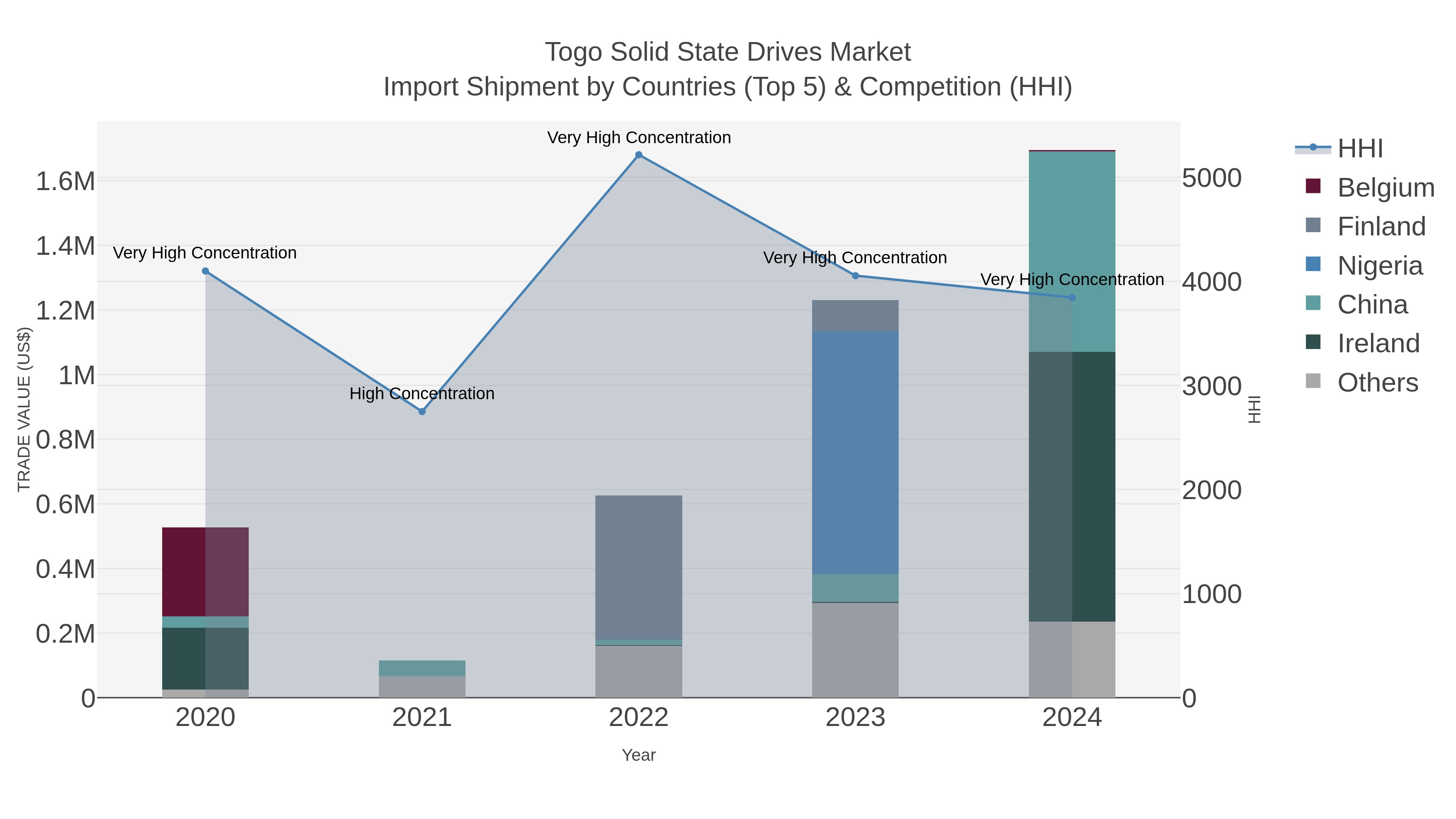Click the Belgium maroon legend swatch
Viewport: 1456px width, 819px height.
(x=1313, y=186)
